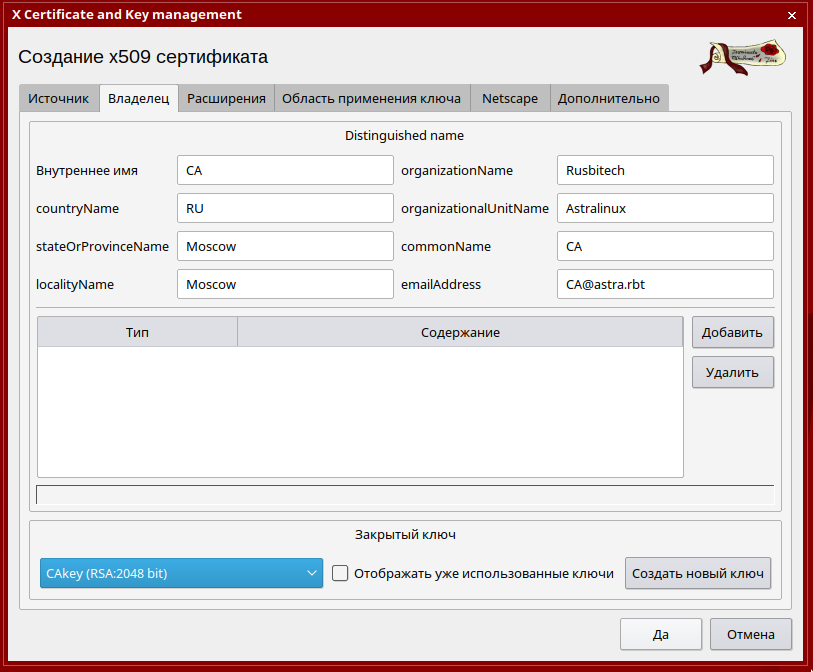This screenshot has width=813, height=672.
Task: Select the Netscape tab
Action: click(x=509, y=98)
